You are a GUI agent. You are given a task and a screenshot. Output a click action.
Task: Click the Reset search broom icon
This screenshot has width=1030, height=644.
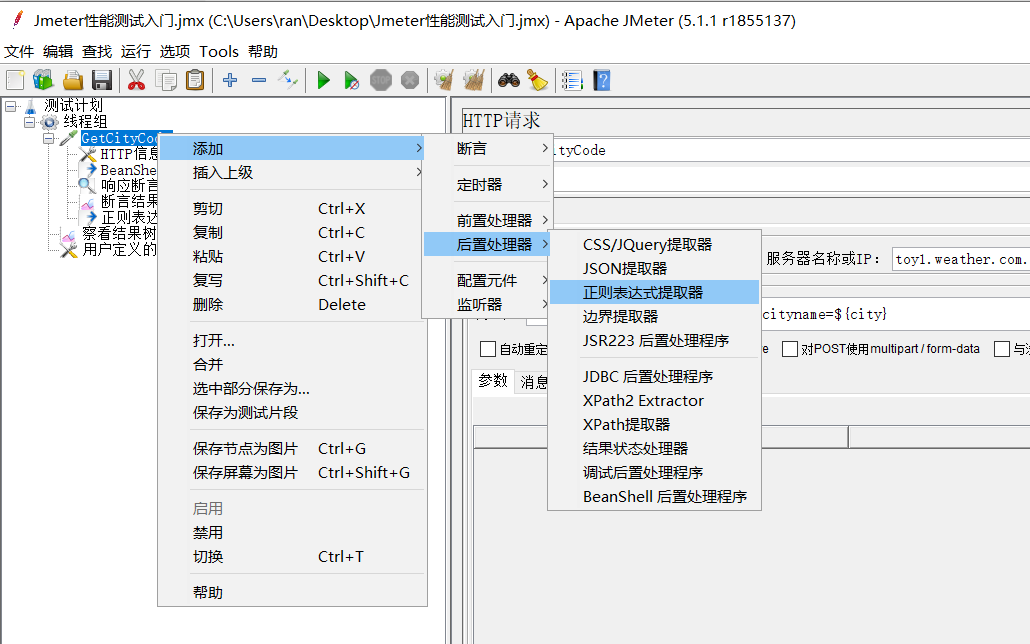tap(537, 80)
